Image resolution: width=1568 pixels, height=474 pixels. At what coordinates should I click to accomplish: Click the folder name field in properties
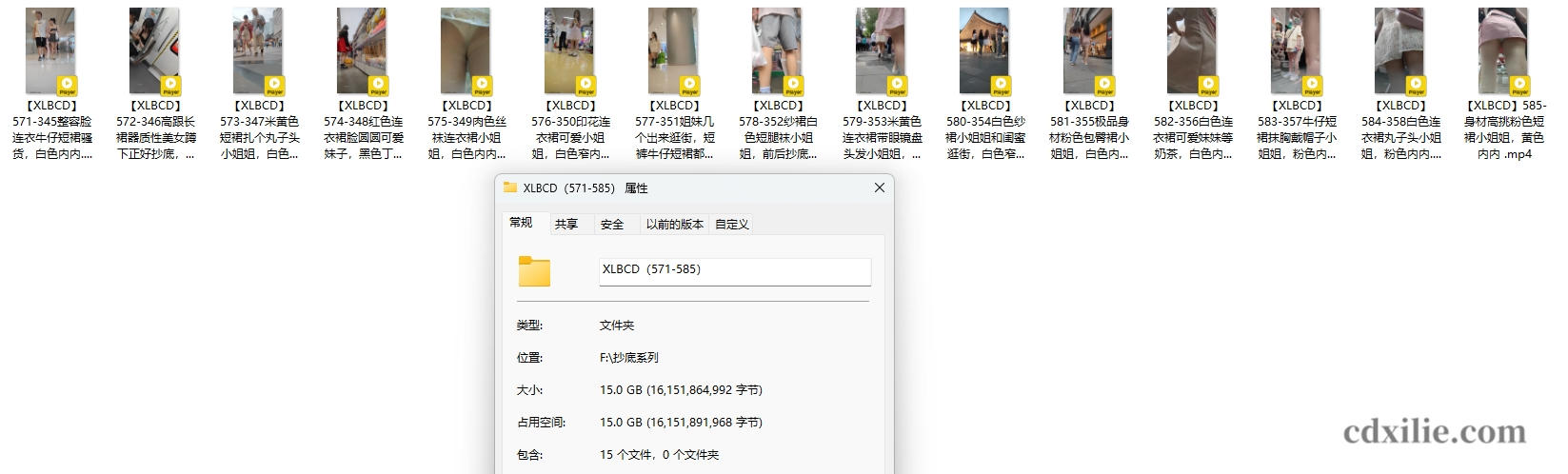point(734,270)
